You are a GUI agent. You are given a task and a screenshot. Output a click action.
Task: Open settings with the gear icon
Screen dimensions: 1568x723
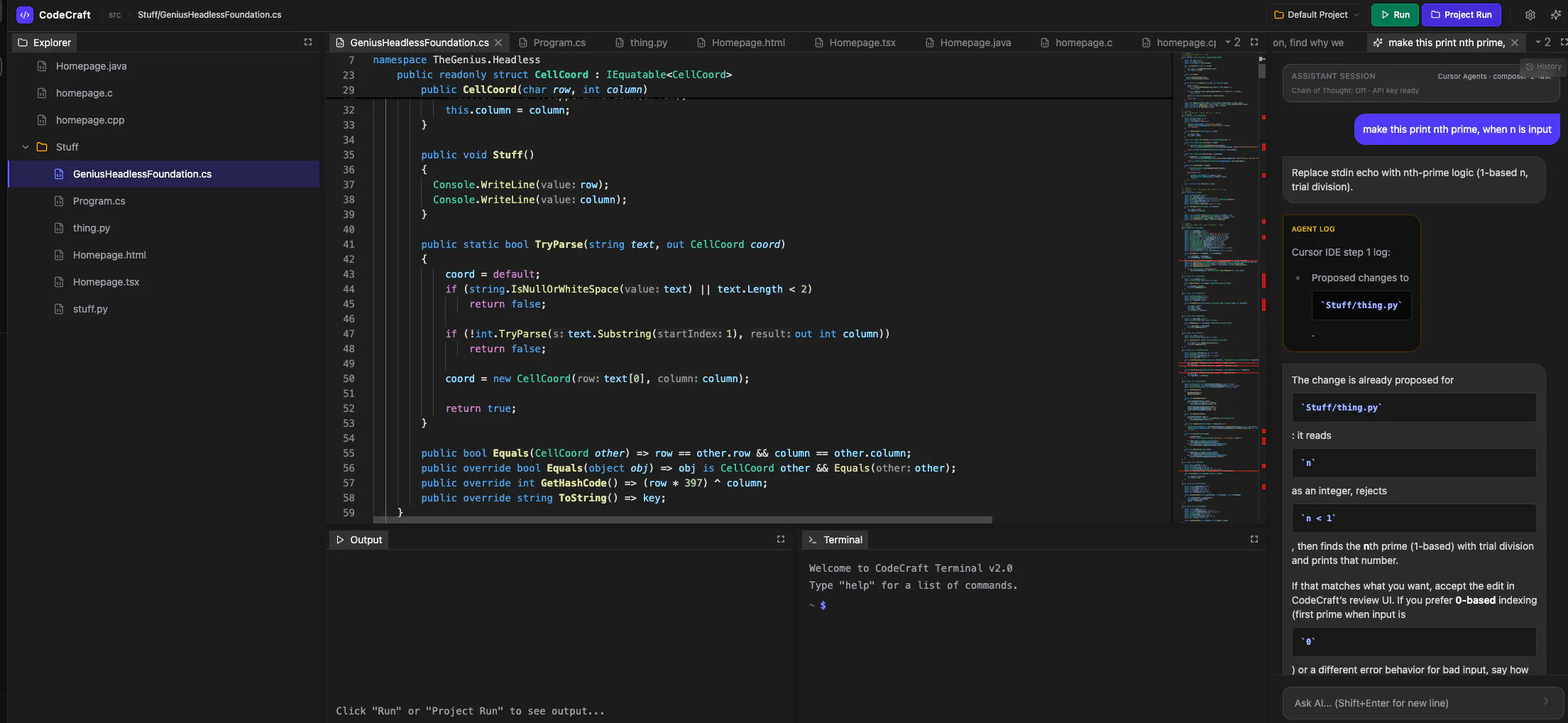click(1530, 15)
